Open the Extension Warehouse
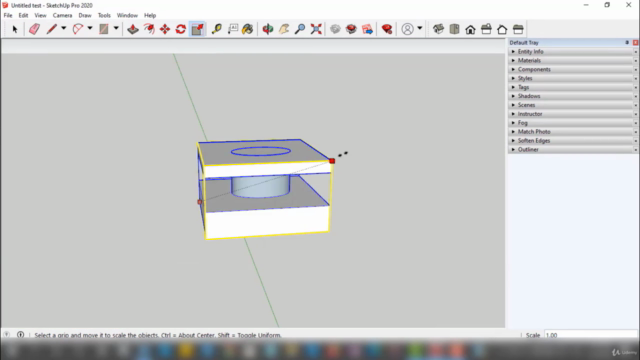 351,29
